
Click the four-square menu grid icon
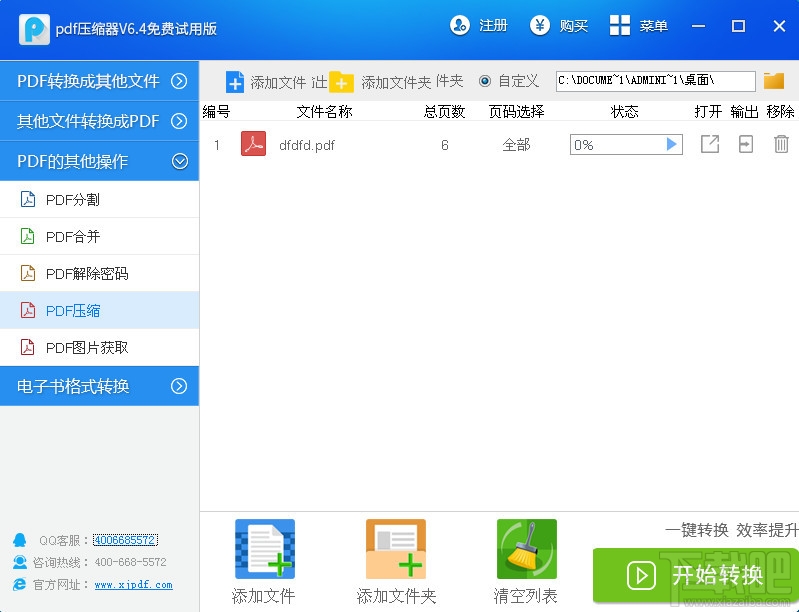click(620, 25)
